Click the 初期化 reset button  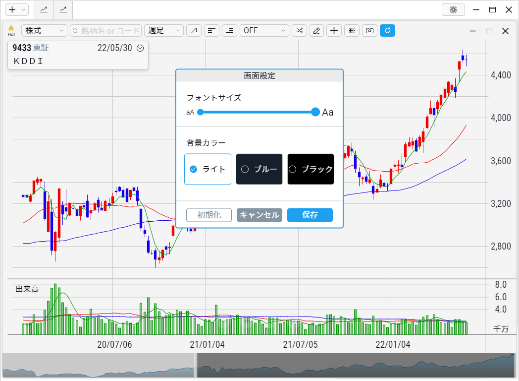click(209, 215)
